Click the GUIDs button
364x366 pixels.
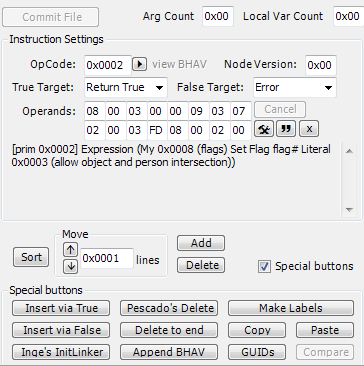point(257,352)
